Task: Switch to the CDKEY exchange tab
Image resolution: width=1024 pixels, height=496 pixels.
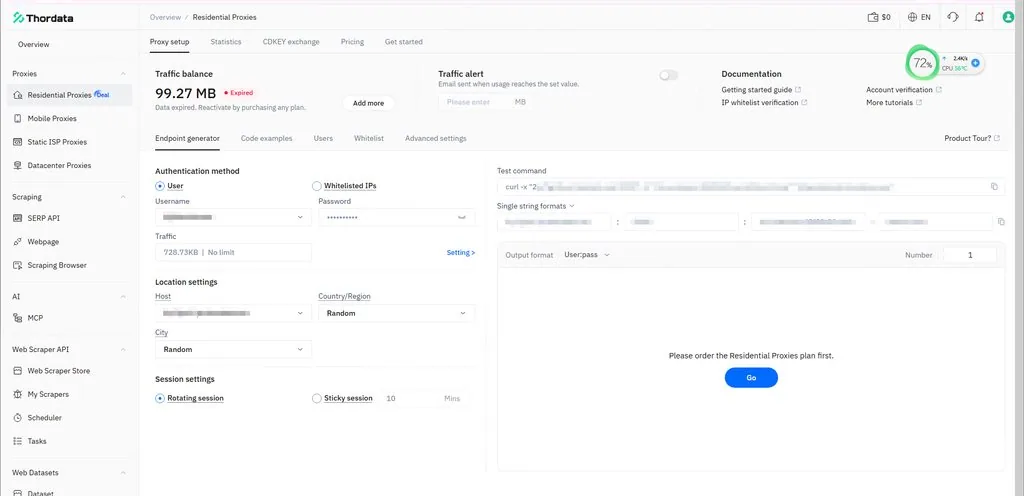Action: pos(291,42)
